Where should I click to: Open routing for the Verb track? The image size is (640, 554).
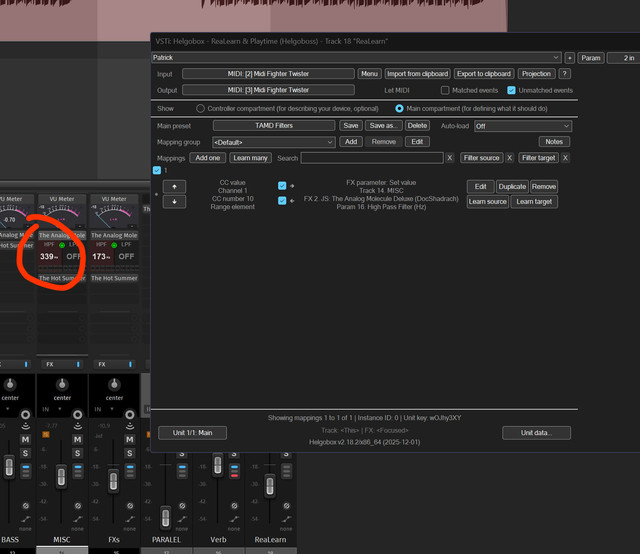tap(234, 471)
